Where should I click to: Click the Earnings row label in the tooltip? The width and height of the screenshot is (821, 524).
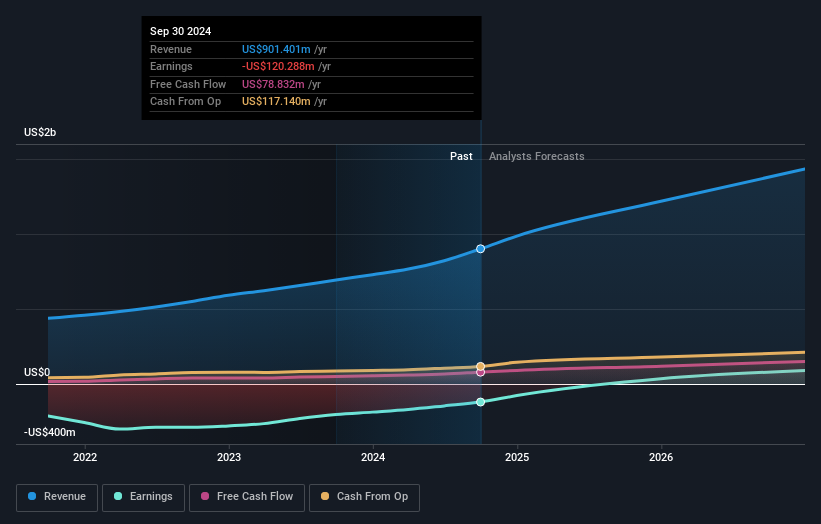coord(171,66)
